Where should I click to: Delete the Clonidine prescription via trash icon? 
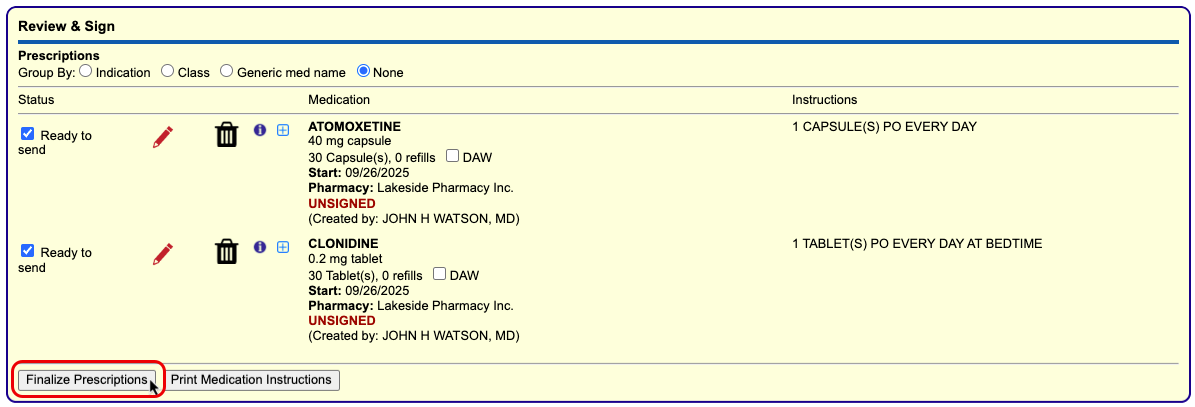(227, 252)
